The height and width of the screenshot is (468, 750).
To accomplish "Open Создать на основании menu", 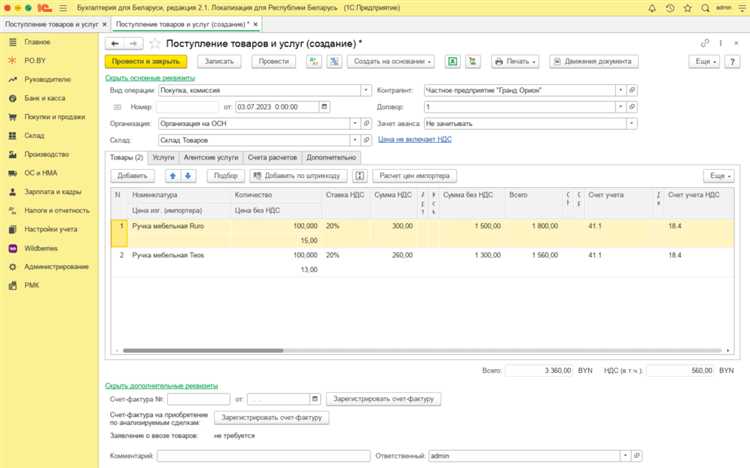I will click(x=391, y=62).
